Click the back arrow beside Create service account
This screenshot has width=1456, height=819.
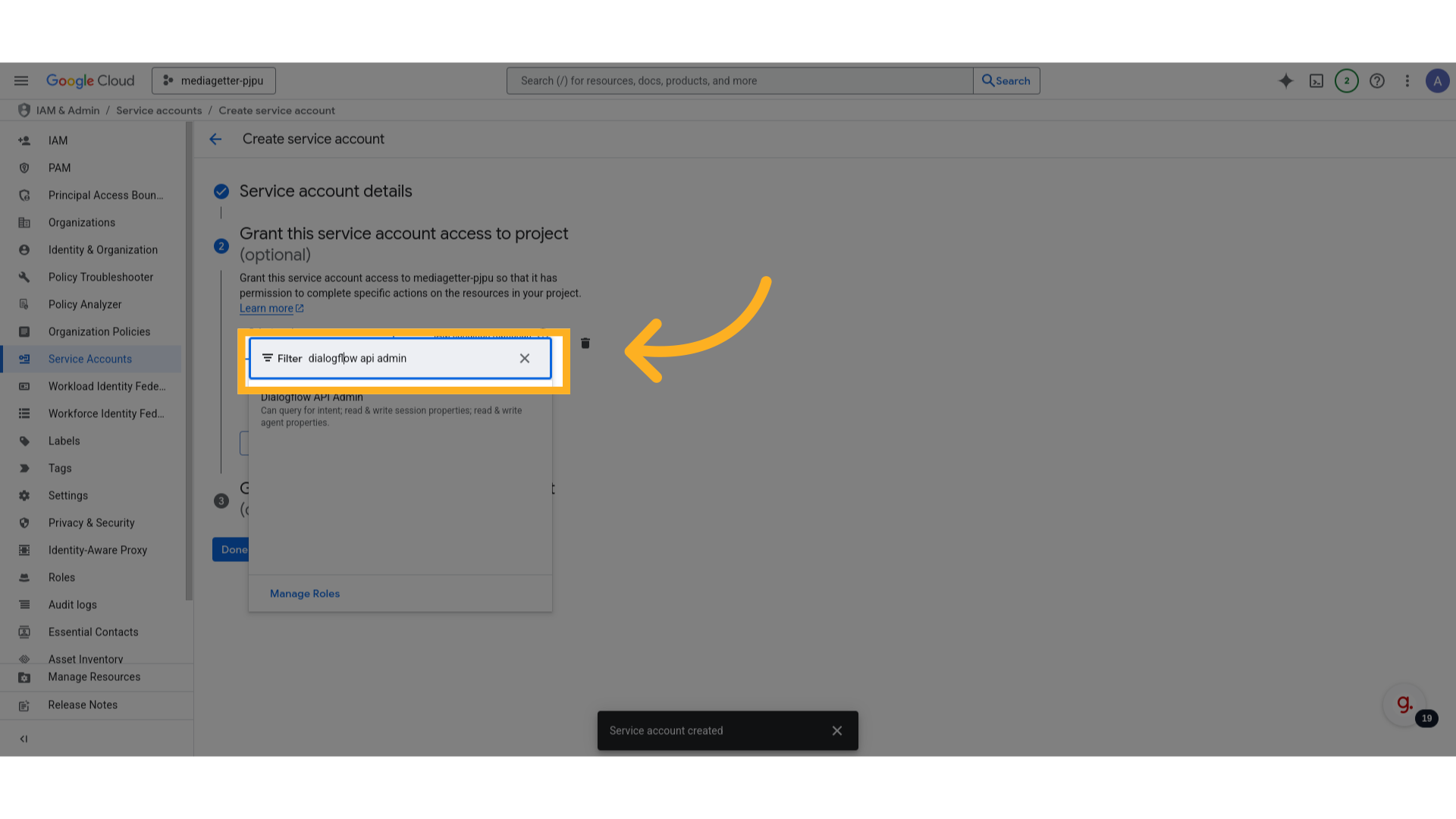pos(215,139)
